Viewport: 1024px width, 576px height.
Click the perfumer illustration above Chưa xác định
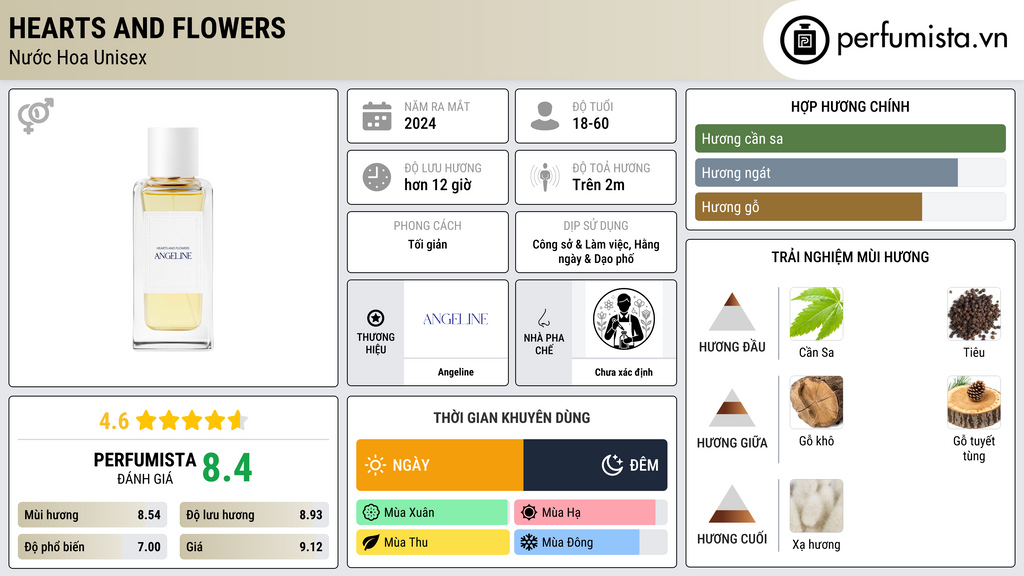(x=624, y=319)
